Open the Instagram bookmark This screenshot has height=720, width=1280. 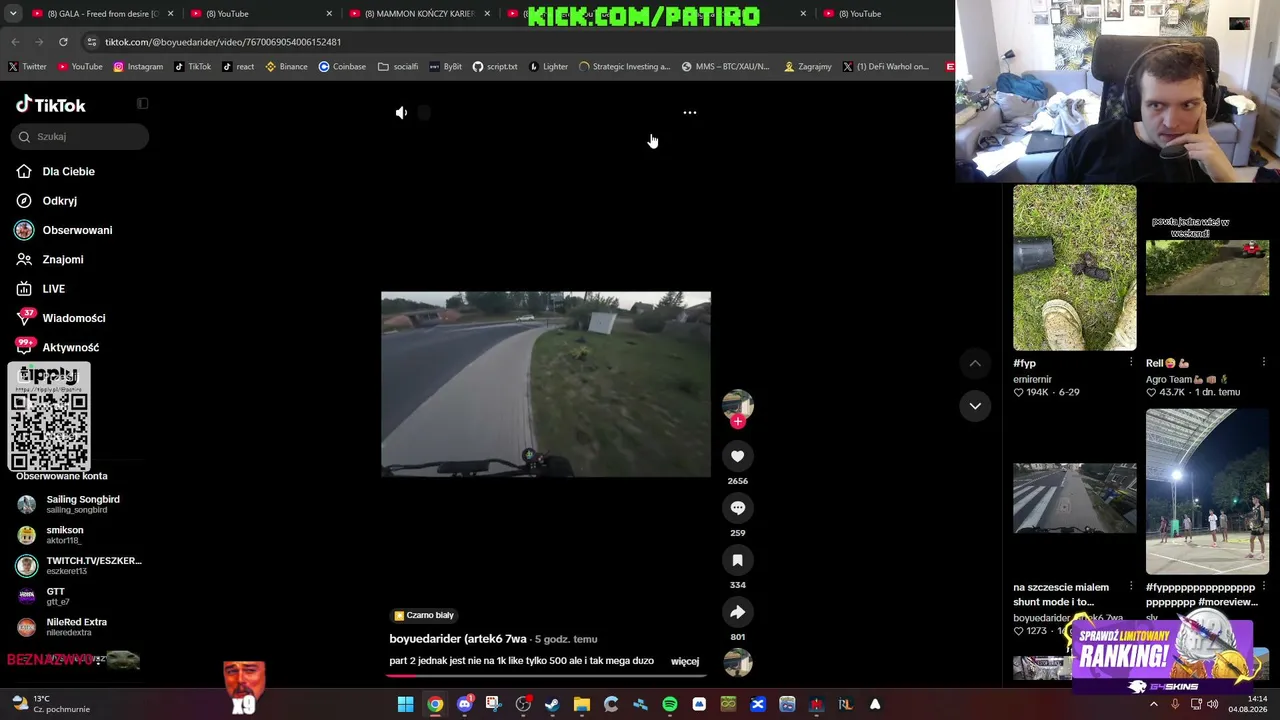coord(138,67)
